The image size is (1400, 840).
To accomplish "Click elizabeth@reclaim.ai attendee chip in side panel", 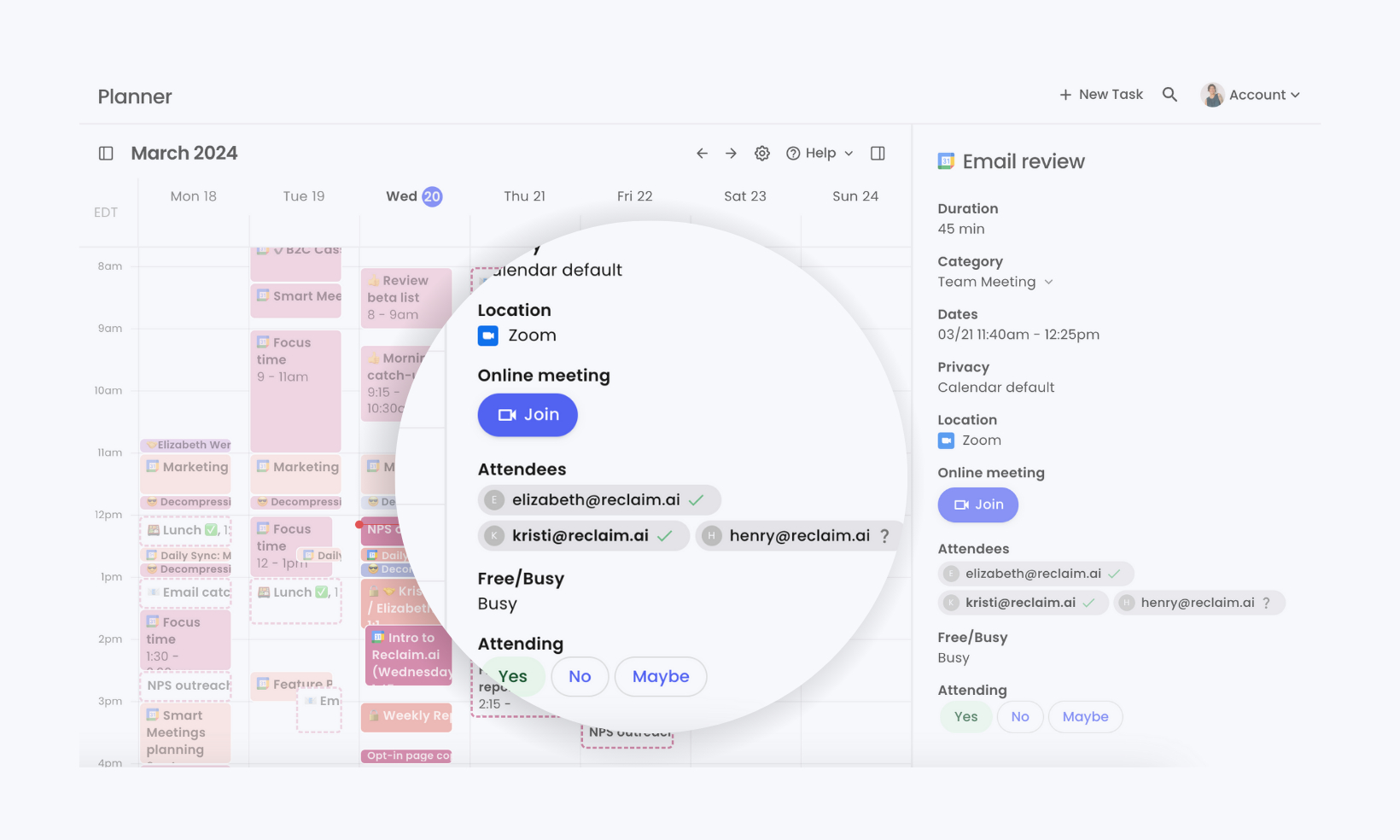I will [x=1035, y=574].
